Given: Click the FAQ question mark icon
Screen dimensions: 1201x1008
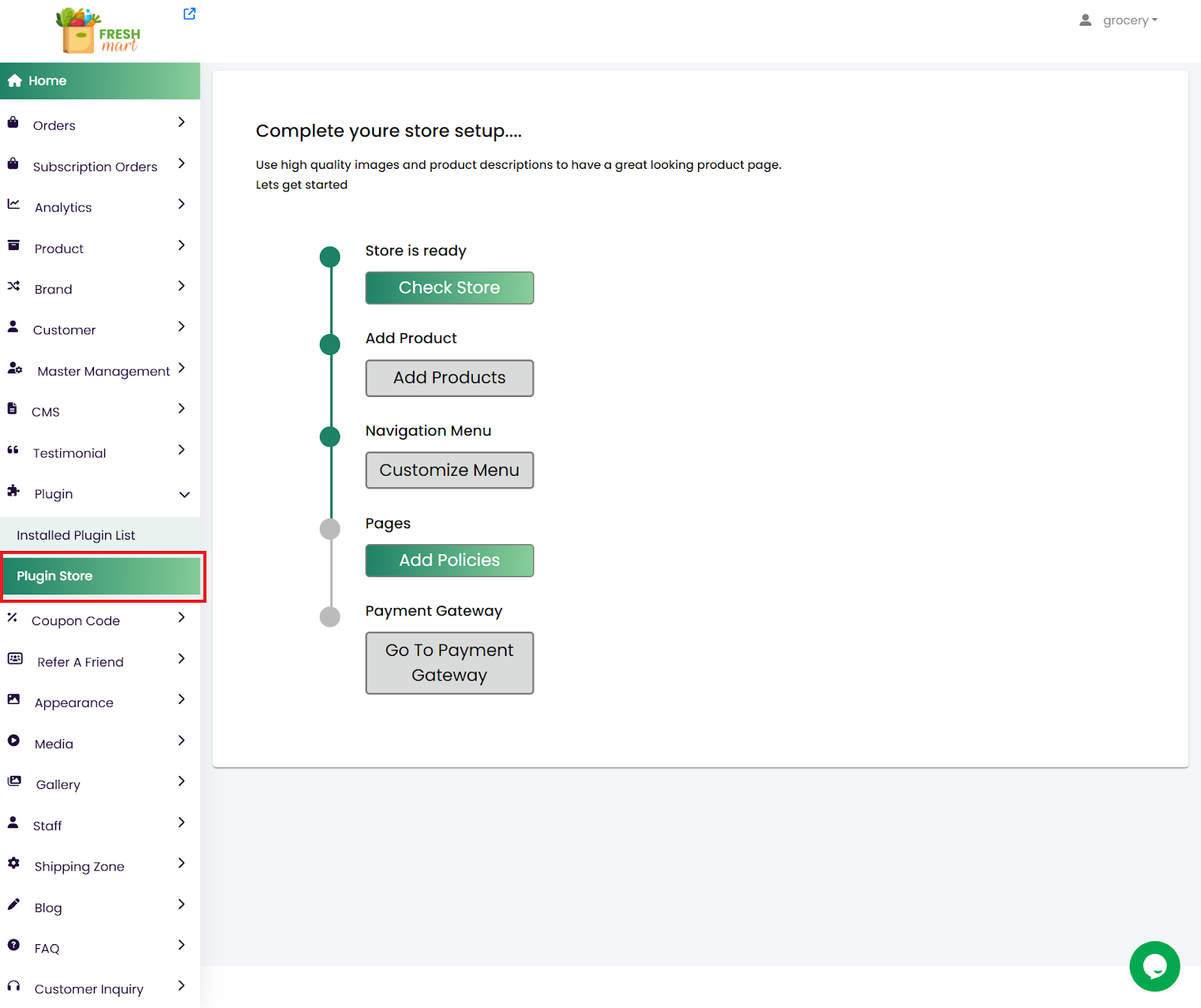Looking at the screenshot, I should (x=14, y=945).
